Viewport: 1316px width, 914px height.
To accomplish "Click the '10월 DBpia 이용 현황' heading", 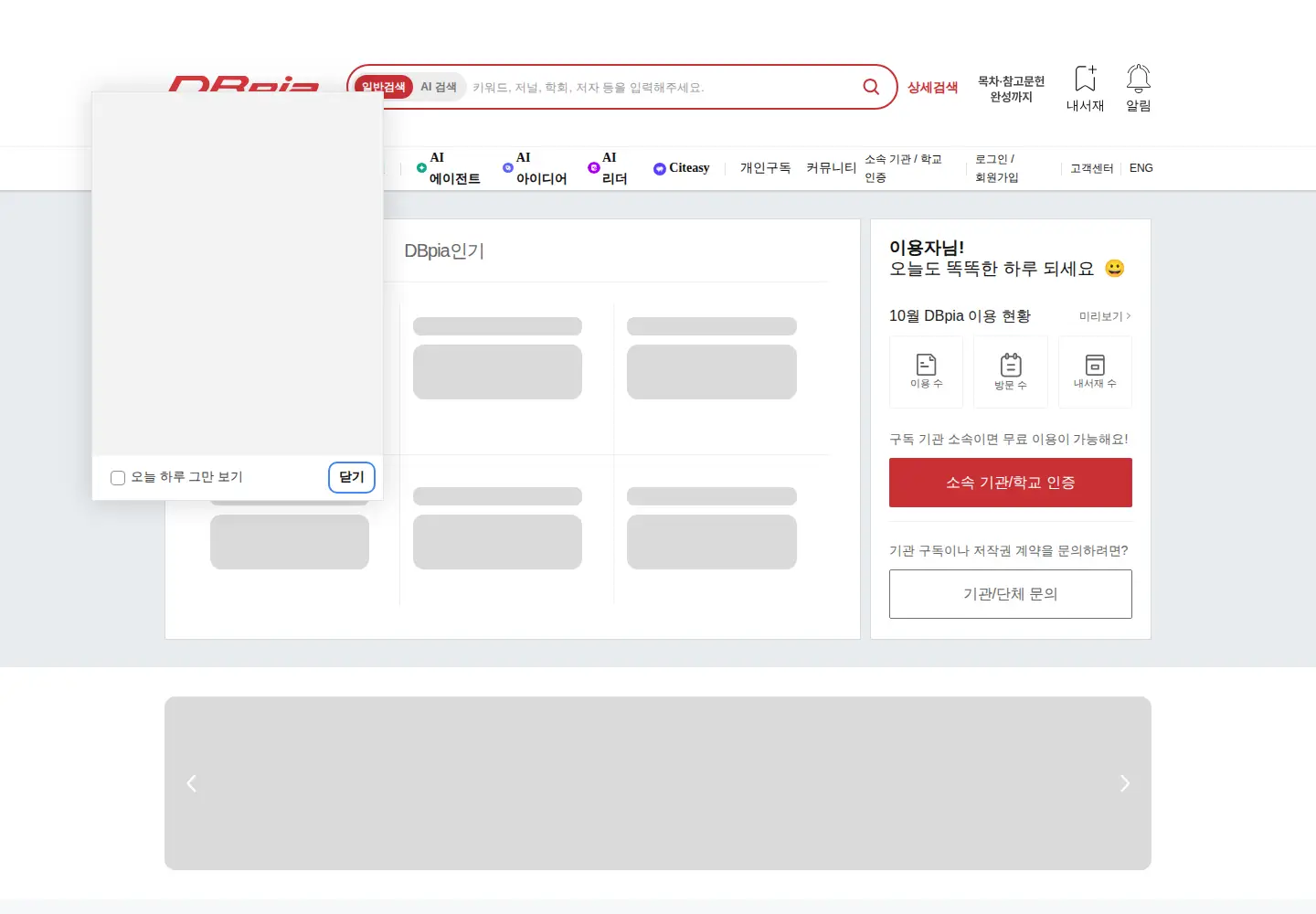I will click(960, 315).
